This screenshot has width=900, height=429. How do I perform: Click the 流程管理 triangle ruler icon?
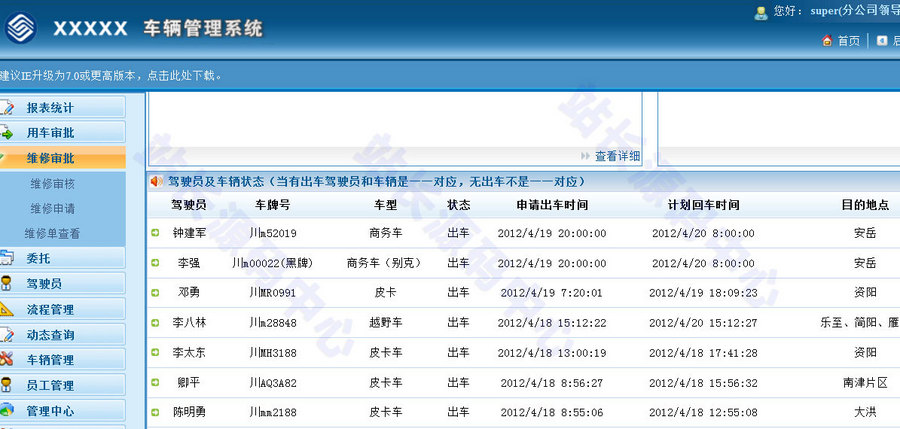click(6, 309)
